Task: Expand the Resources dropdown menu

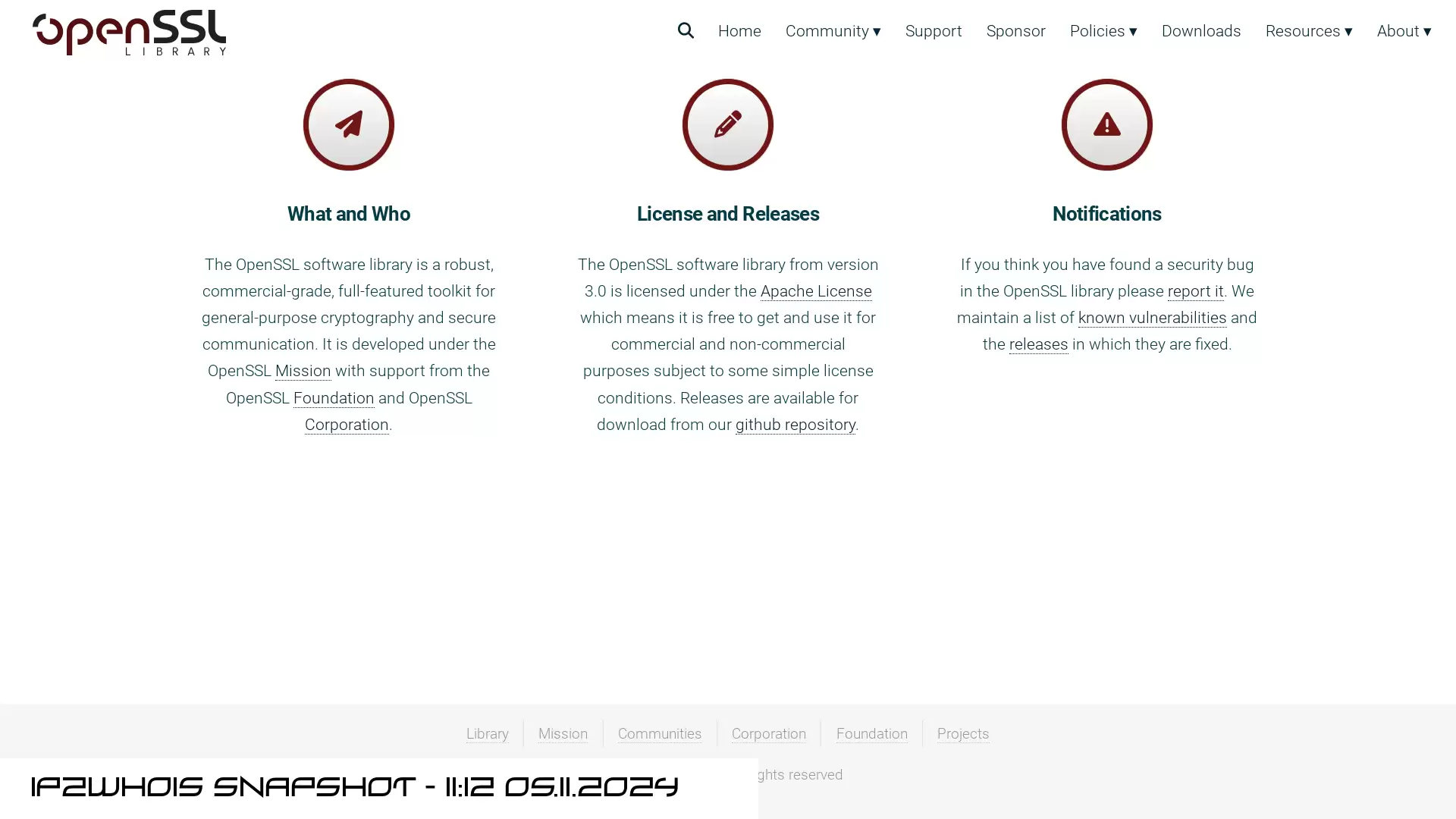Action: [1308, 31]
